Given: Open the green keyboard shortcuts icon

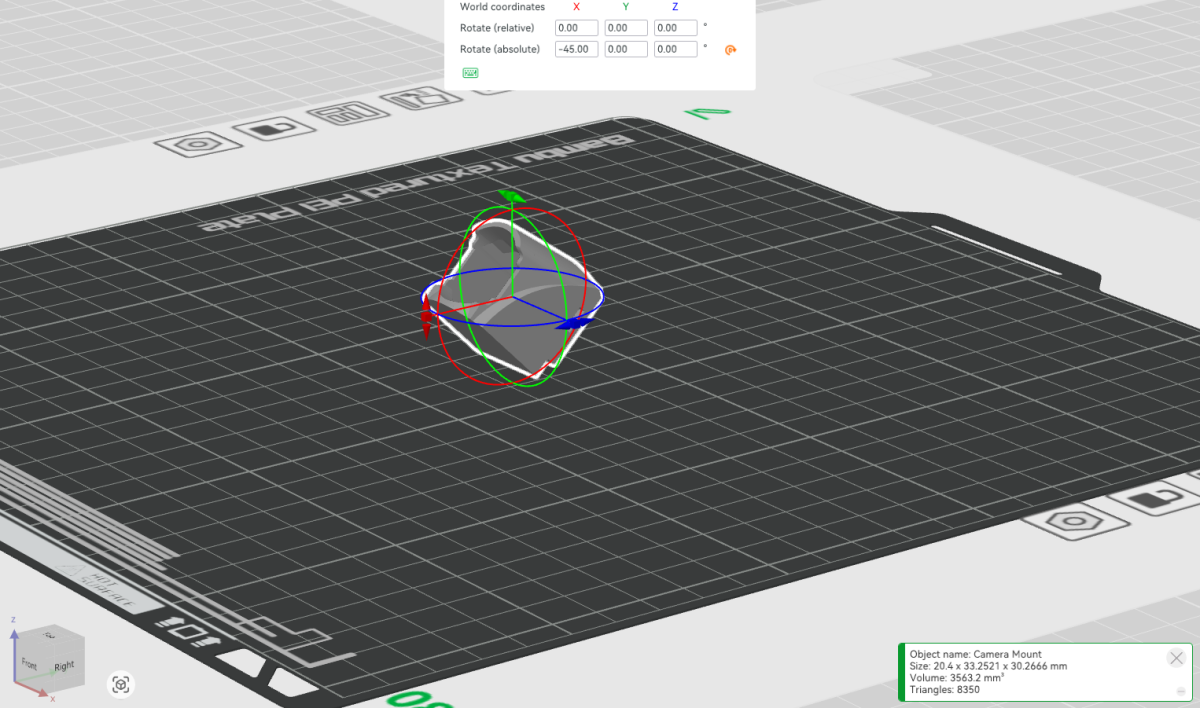Looking at the screenshot, I should click(470, 73).
